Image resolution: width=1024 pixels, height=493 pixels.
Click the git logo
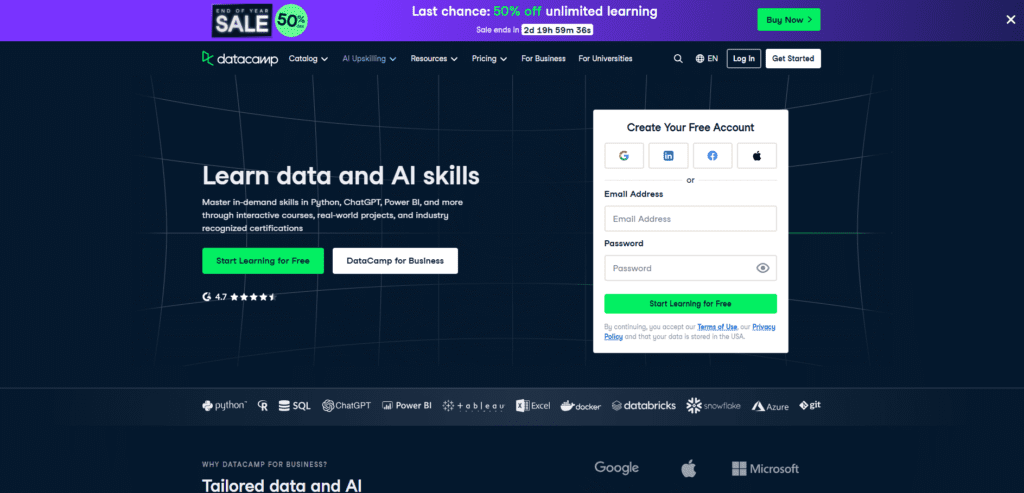coord(810,406)
